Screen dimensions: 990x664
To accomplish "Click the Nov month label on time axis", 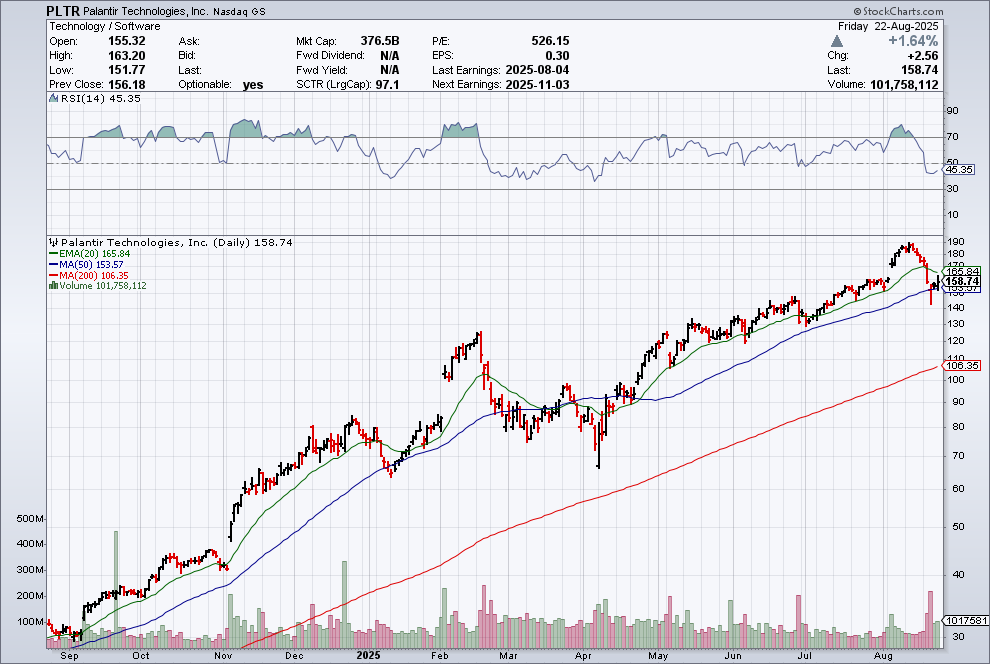I will click(x=224, y=656).
